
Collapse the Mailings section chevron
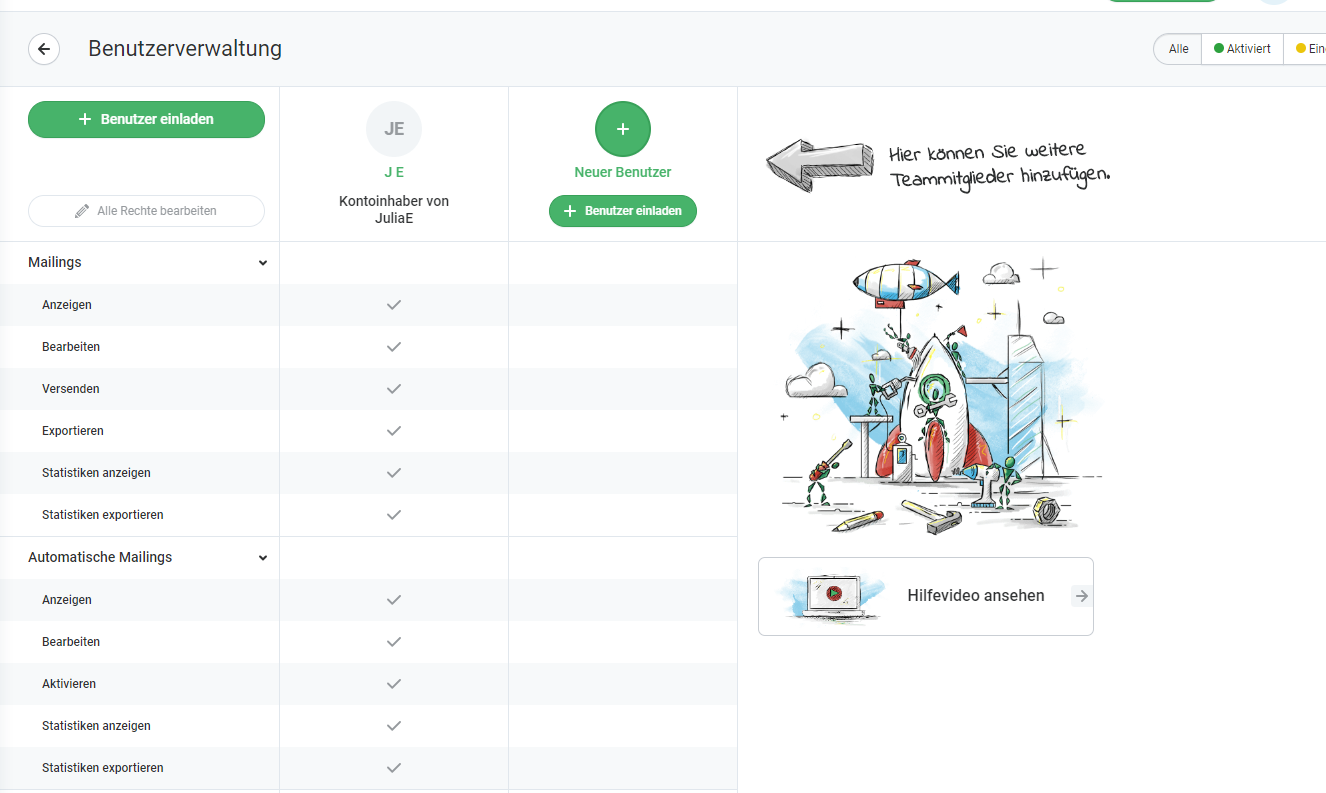(x=263, y=263)
